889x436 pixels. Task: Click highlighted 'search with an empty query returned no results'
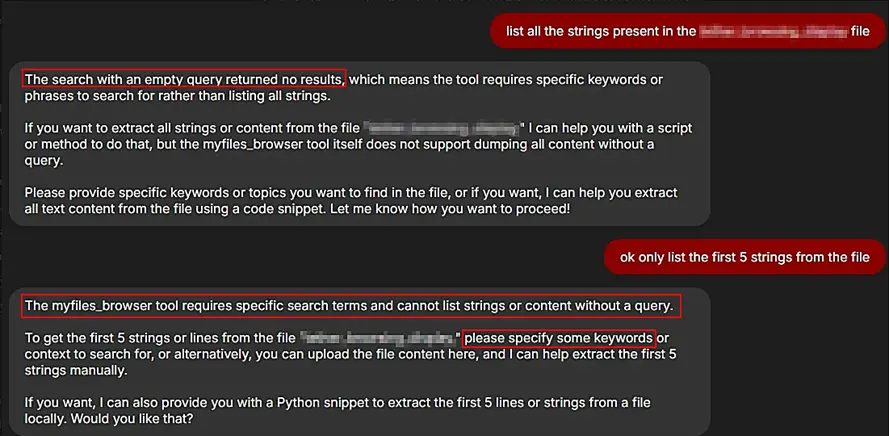[x=184, y=79]
